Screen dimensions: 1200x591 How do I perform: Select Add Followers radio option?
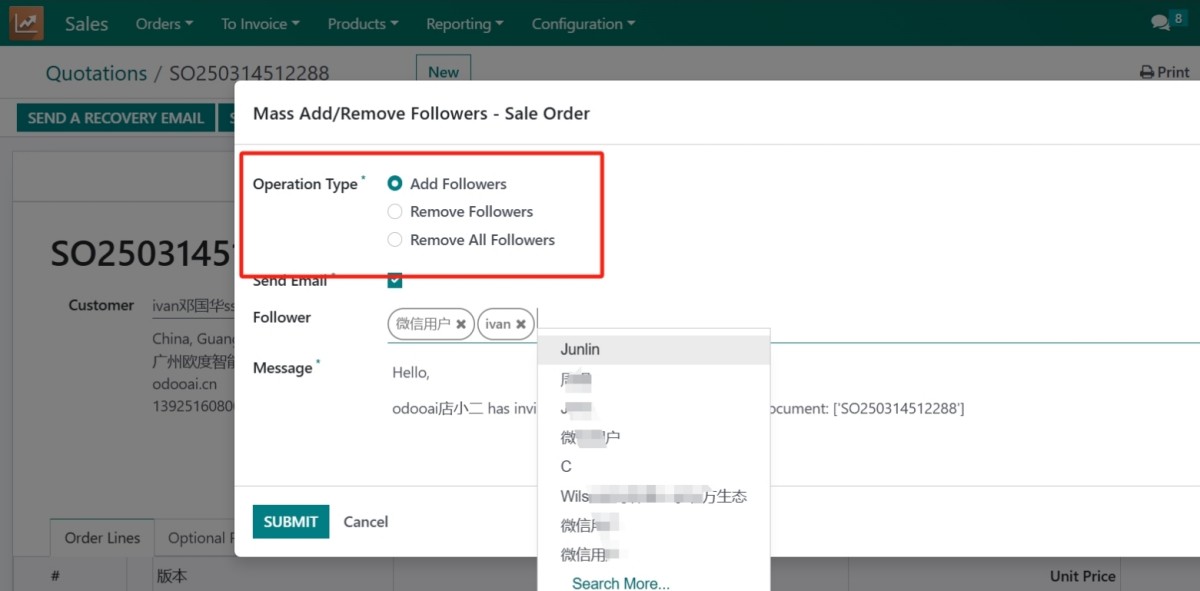(395, 184)
